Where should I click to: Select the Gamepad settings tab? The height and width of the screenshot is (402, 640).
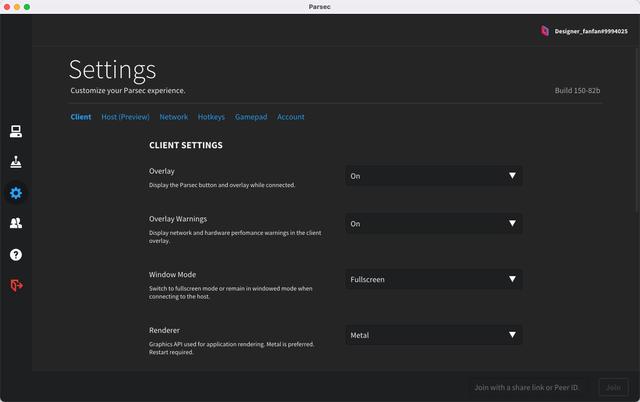(251, 117)
